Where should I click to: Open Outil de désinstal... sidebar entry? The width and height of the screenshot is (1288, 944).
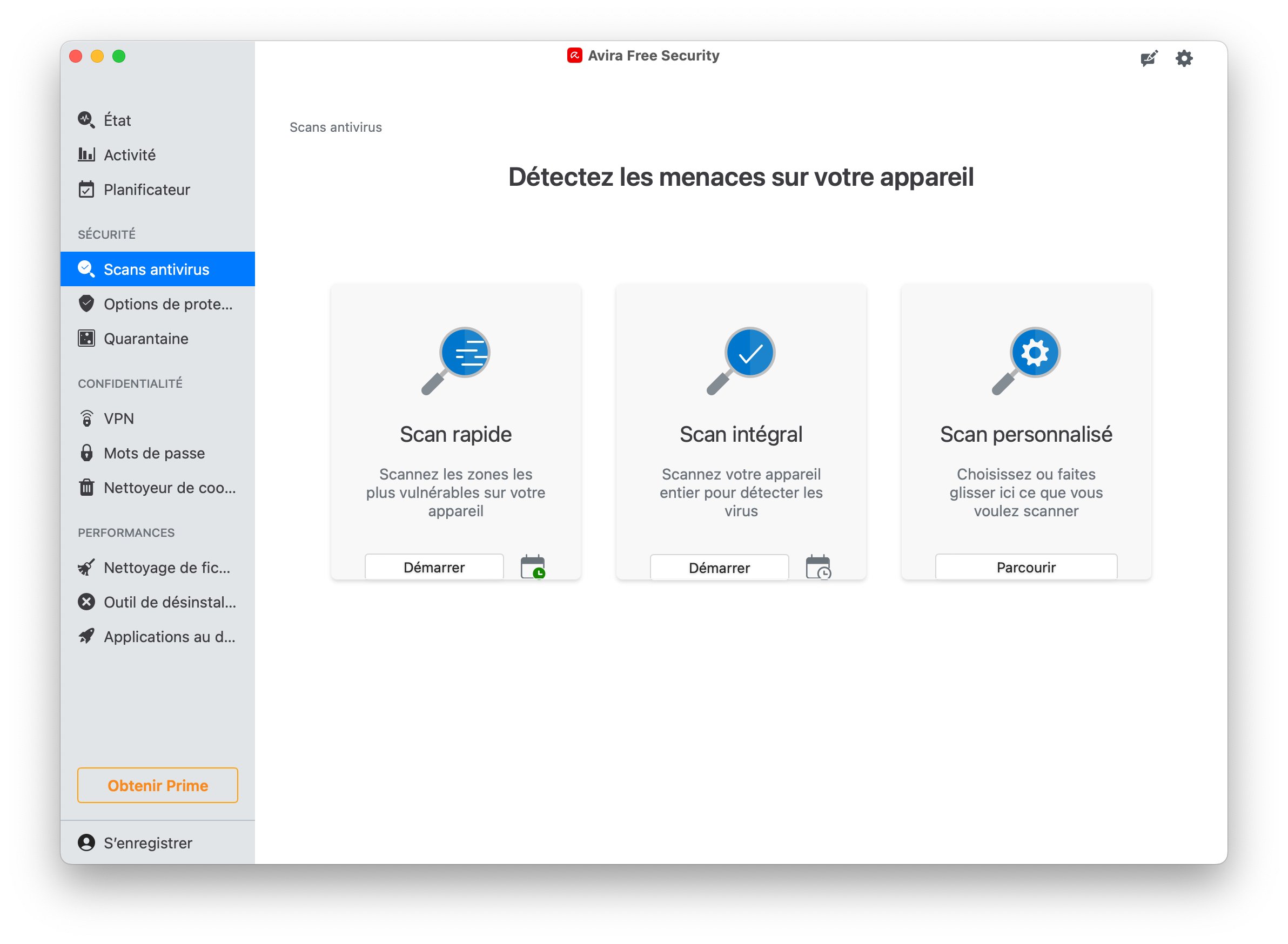coord(158,602)
